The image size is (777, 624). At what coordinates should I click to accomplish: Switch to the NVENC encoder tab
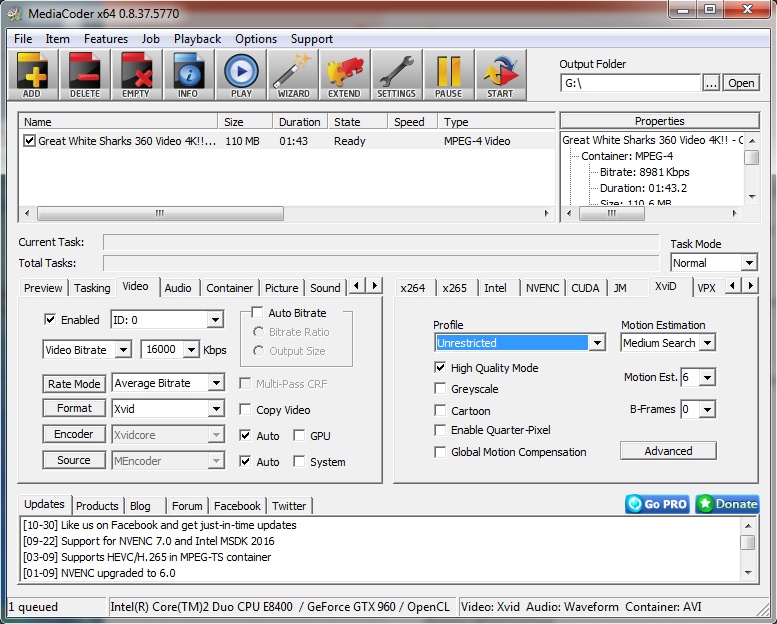542,288
